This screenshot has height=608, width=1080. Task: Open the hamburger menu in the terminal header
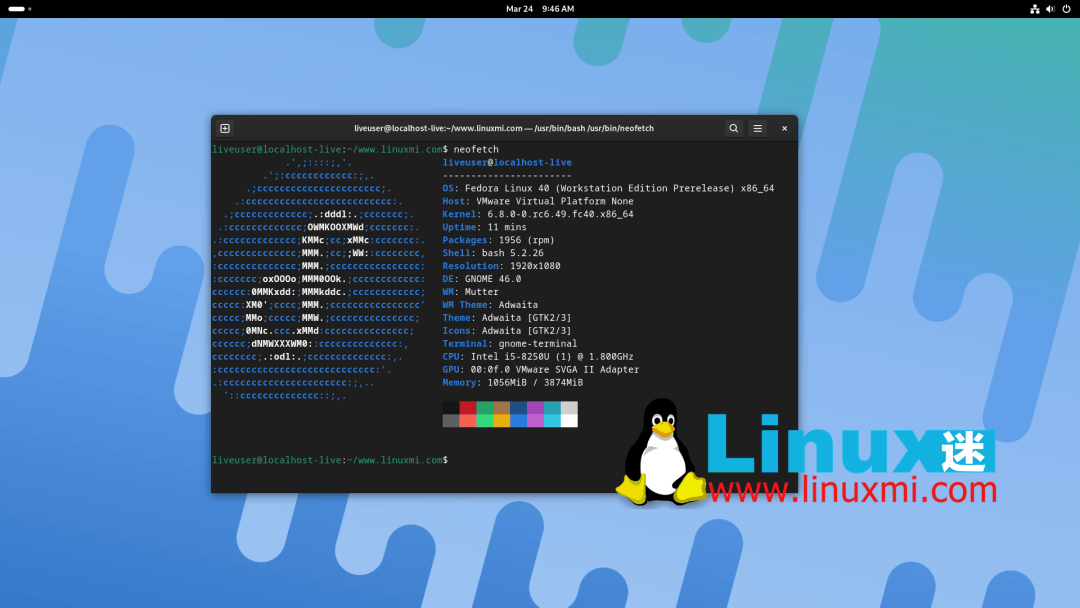pos(757,128)
